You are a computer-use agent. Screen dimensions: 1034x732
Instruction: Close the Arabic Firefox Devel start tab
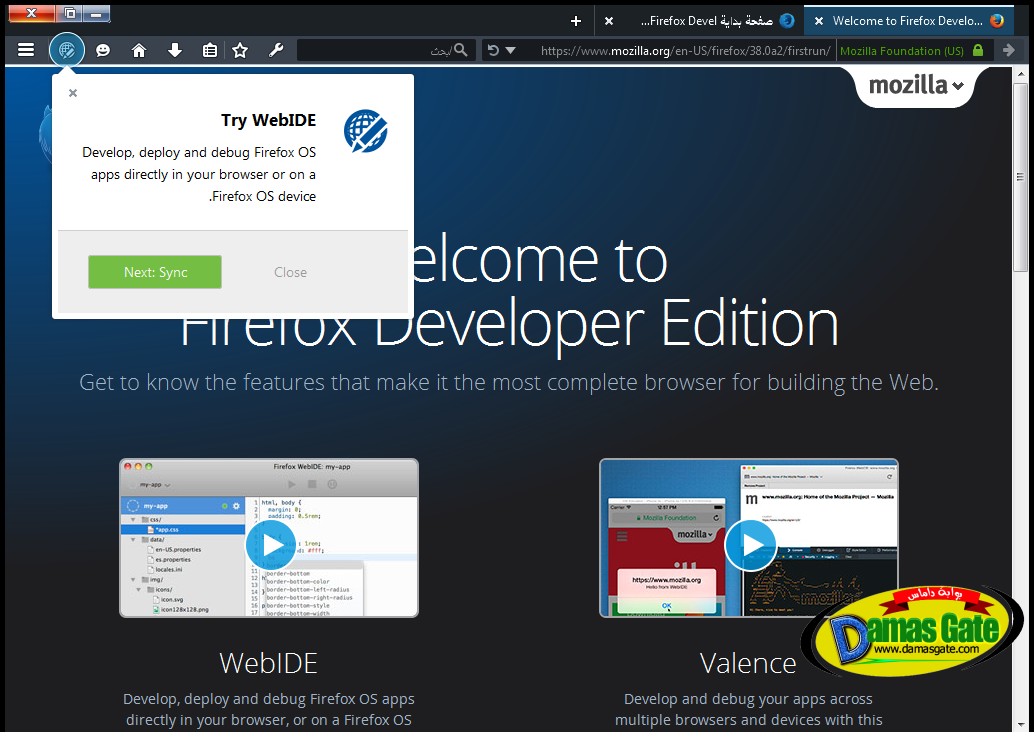click(609, 21)
